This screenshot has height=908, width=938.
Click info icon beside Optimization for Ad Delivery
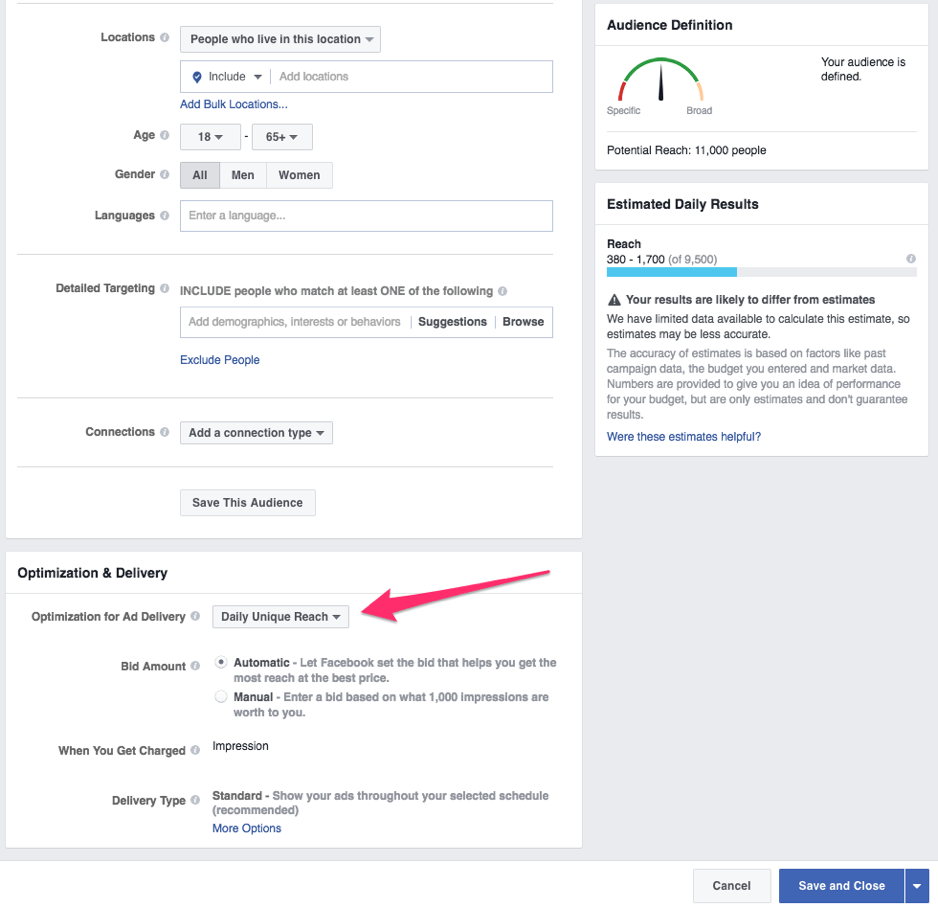[x=195, y=616]
